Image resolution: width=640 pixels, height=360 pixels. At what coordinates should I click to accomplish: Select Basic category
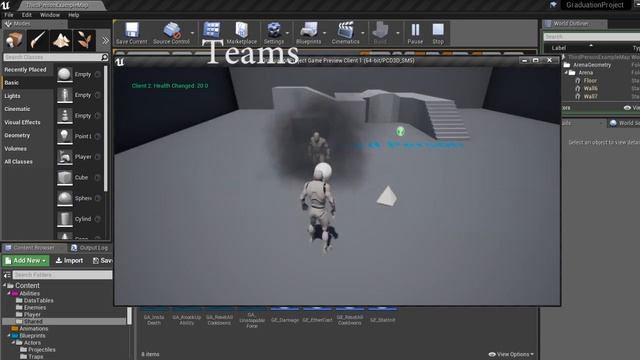[x=12, y=83]
